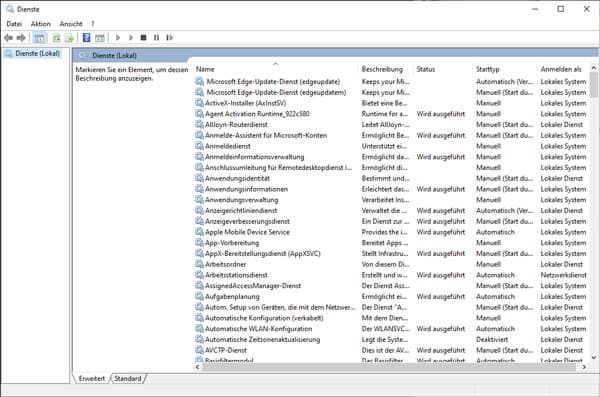The width and height of the screenshot is (600, 397).
Task: Select Anschlussumleitung für Remotedesktopdienst row
Action: tap(391, 167)
